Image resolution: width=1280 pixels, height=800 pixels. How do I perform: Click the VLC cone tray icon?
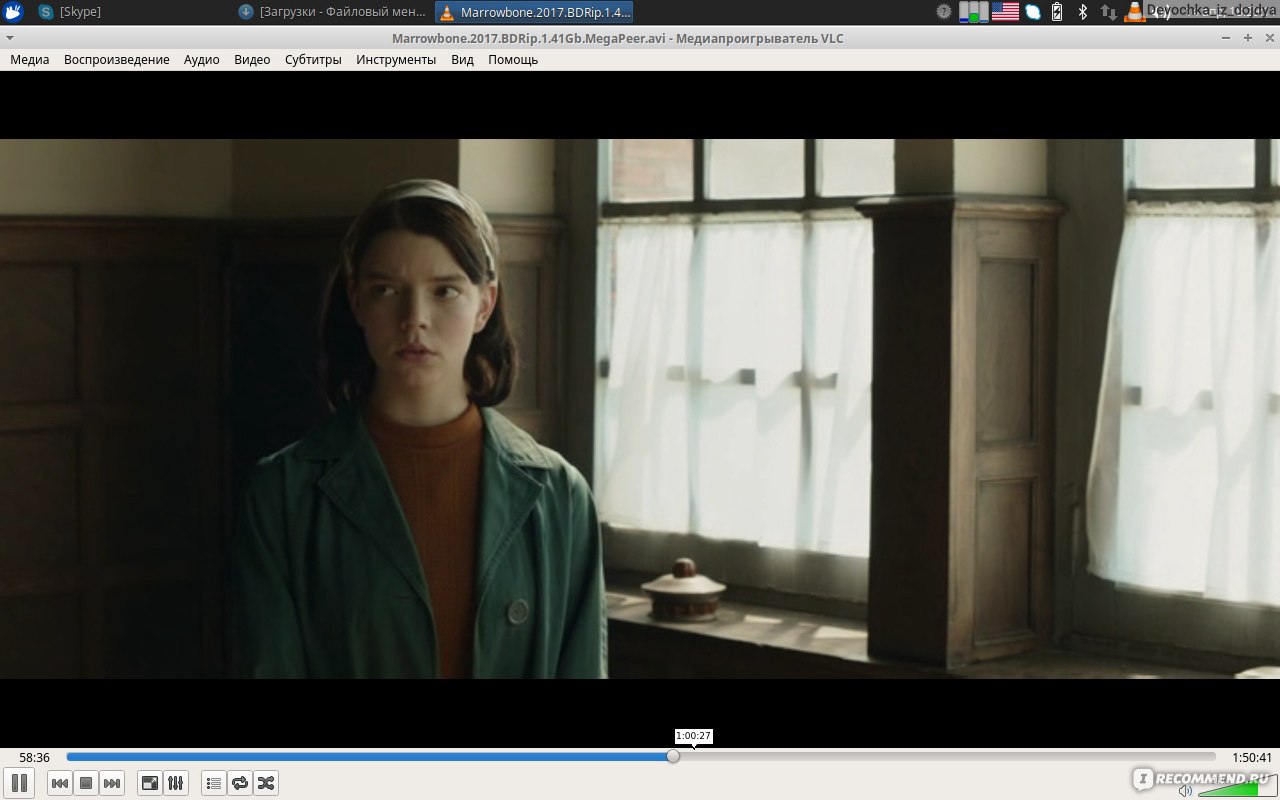[1134, 12]
